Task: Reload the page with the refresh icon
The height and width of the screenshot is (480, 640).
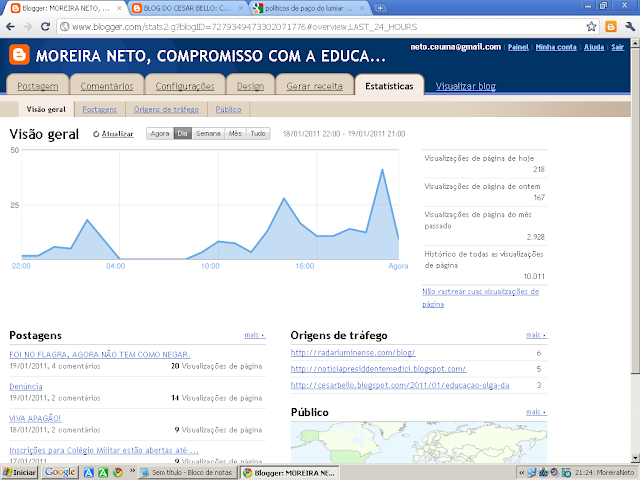Action: click(45, 27)
